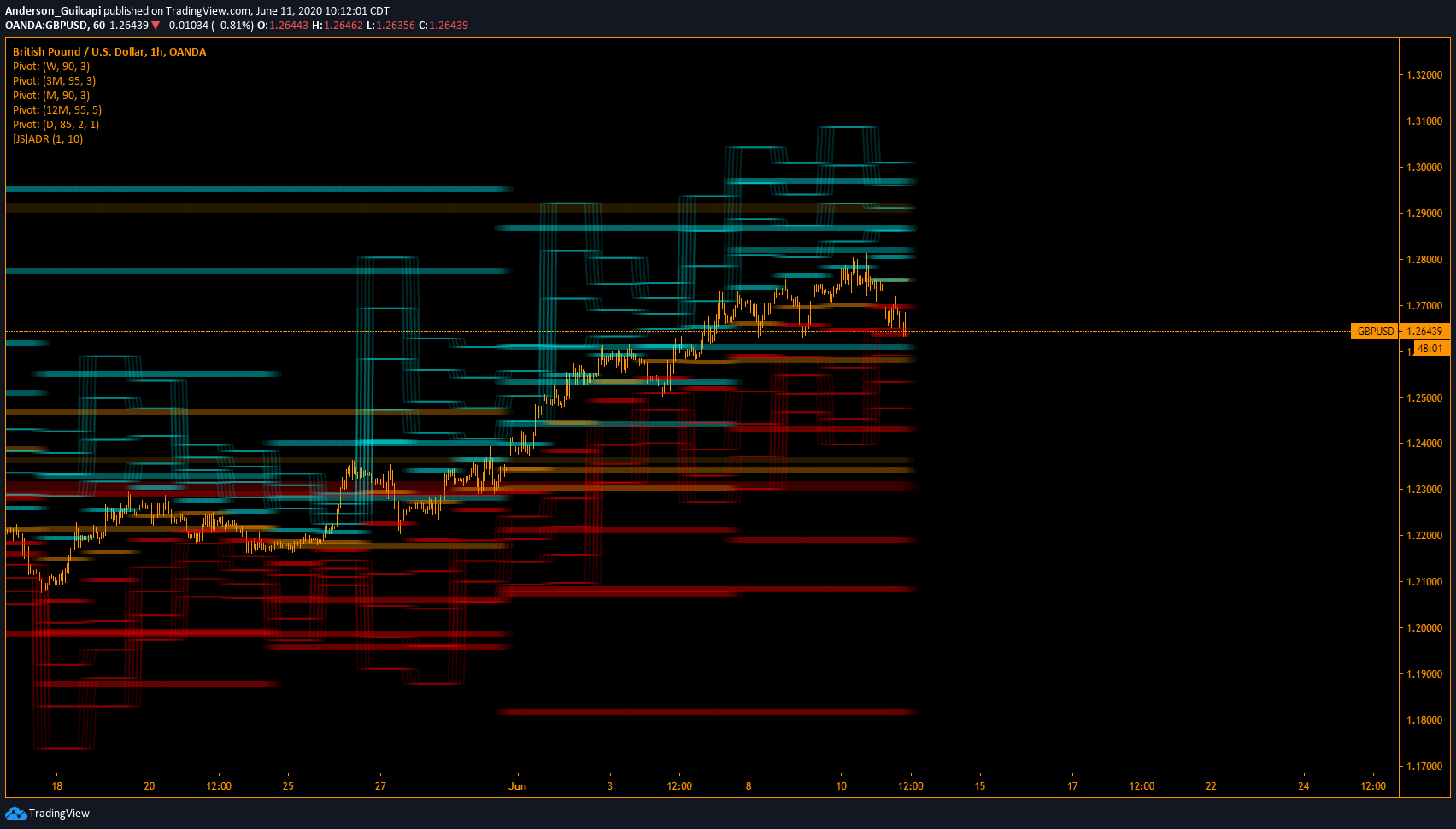Select the British Pound / U.S. Dollar title

coord(109,51)
